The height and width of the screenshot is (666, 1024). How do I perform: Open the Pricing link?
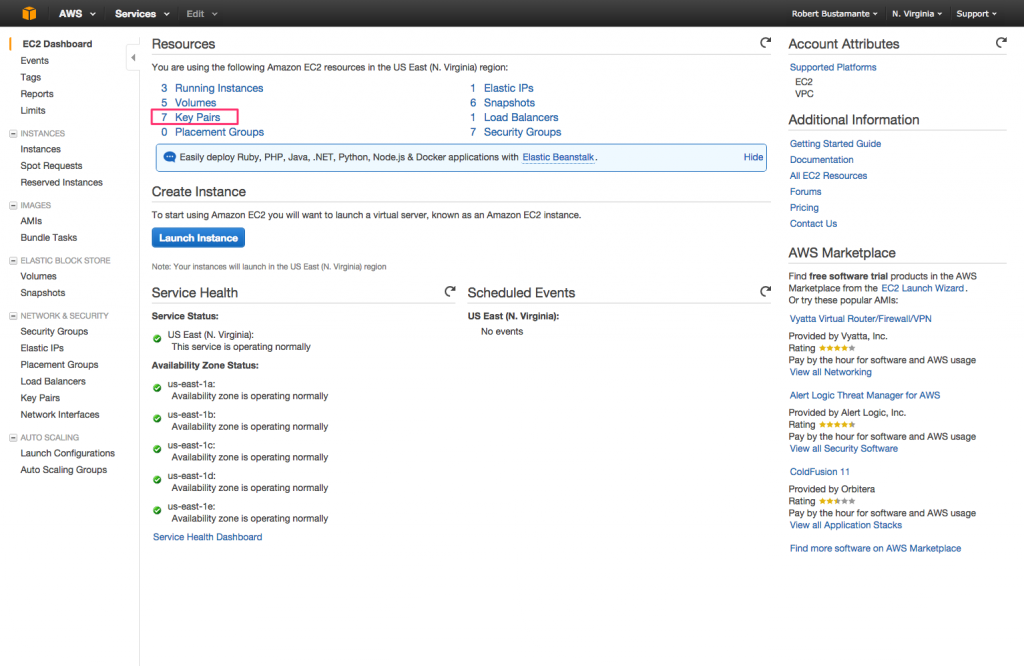pyautogui.click(x=804, y=208)
